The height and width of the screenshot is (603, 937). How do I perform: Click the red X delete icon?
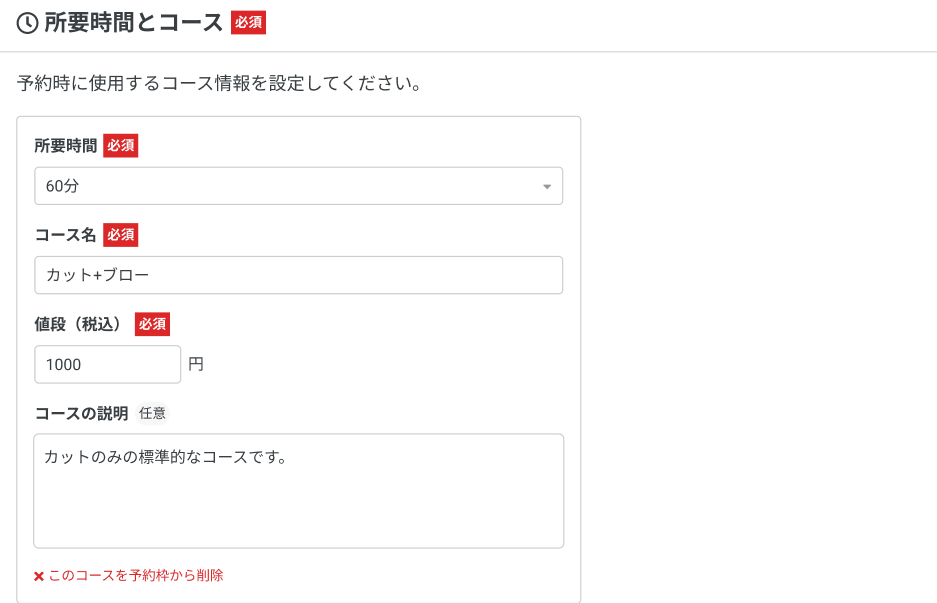point(39,576)
